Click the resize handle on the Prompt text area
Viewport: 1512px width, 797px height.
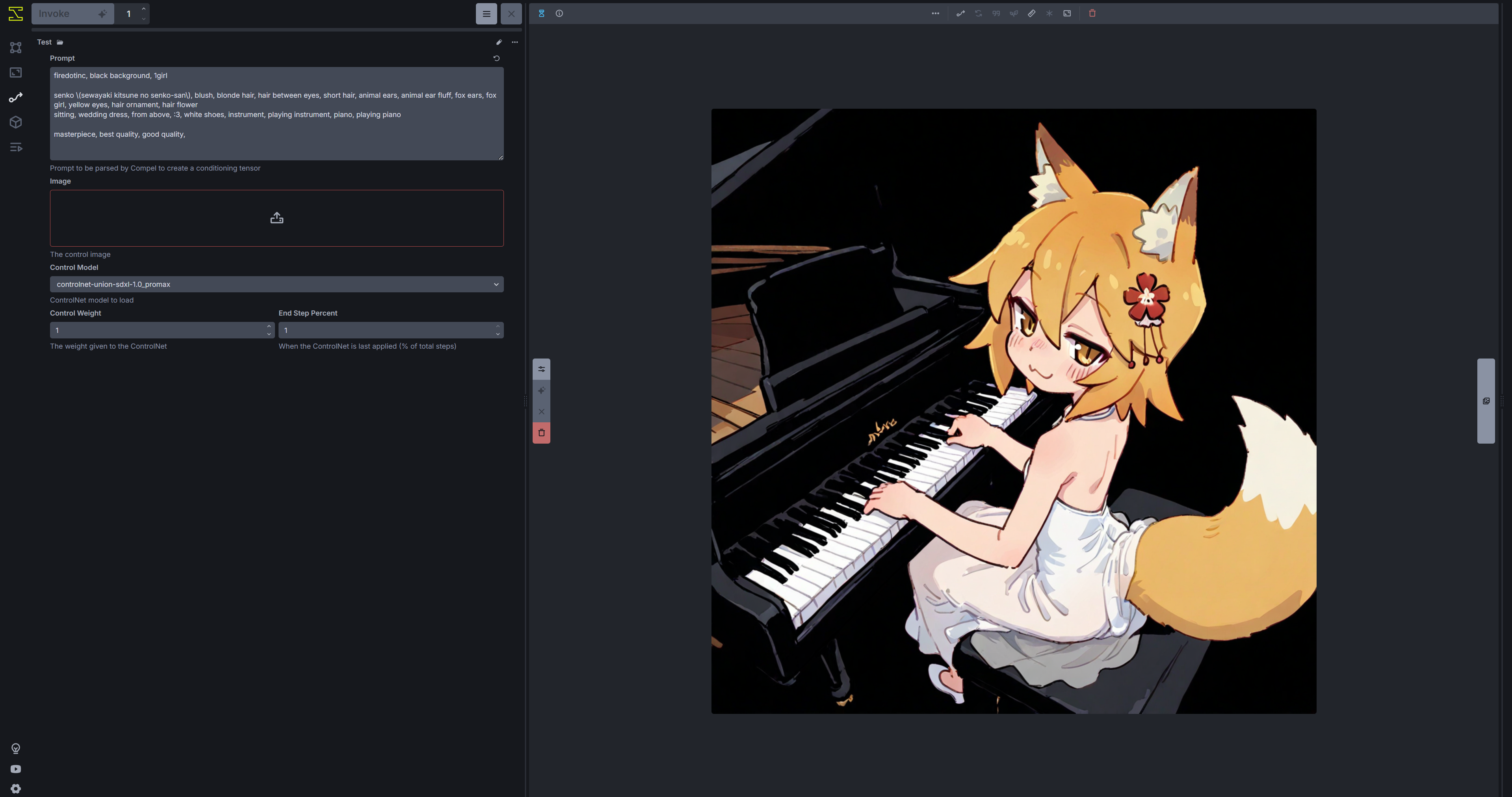click(501, 157)
